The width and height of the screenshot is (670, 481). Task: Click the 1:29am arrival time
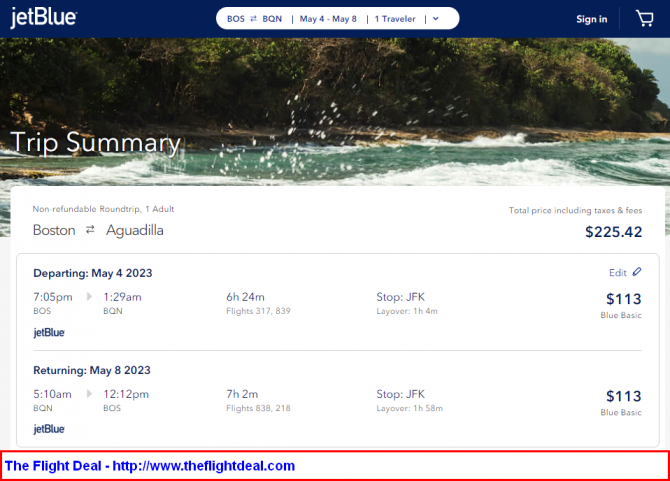122,297
